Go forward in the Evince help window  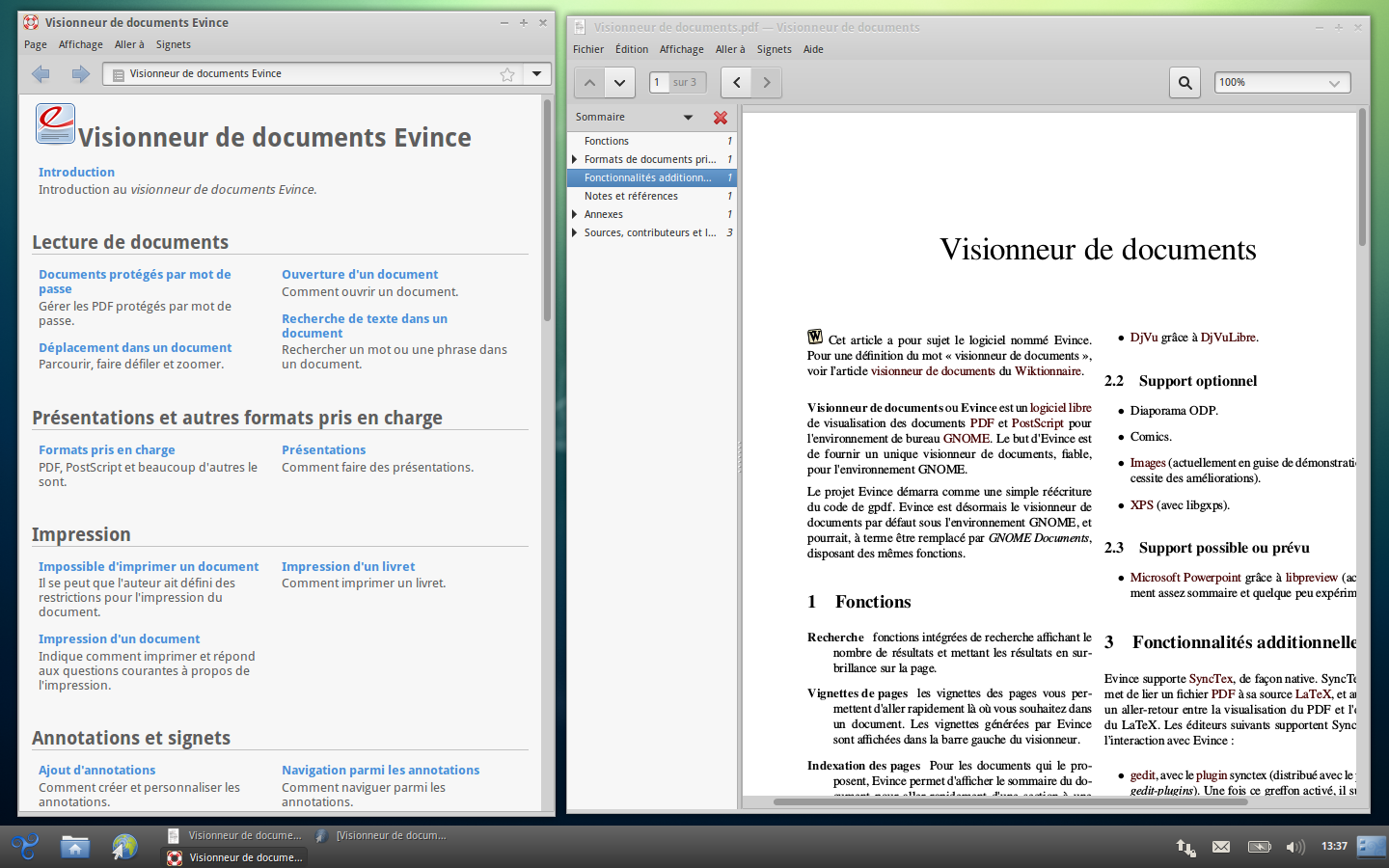pos(80,73)
